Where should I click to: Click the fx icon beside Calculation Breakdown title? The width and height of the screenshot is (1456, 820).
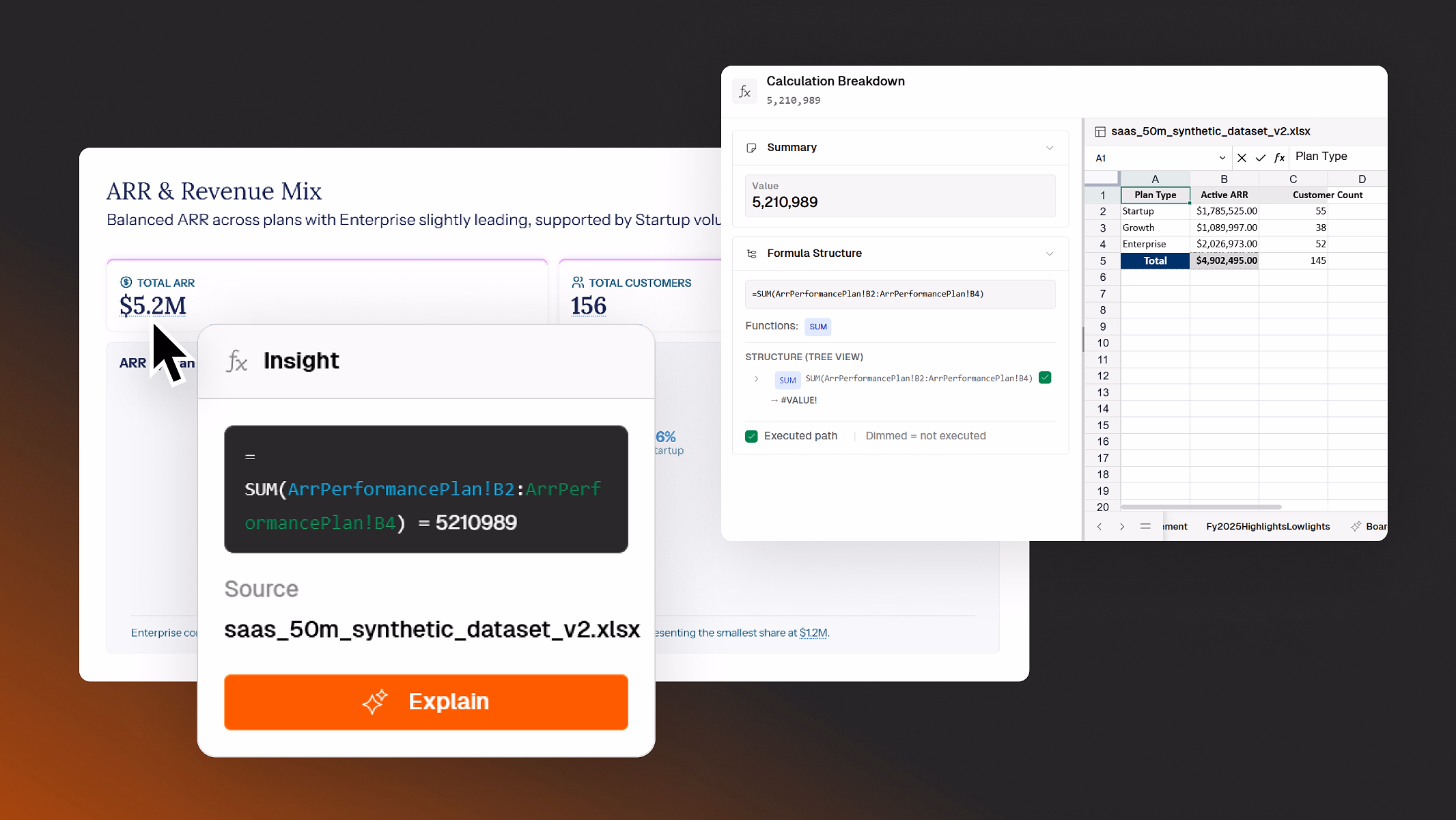[744, 91]
